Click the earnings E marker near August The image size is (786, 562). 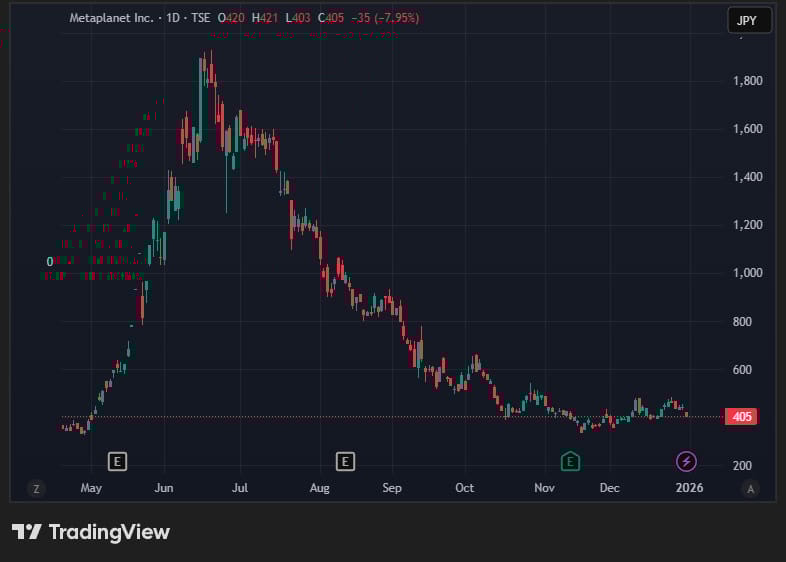pyautogui.click(x=345, y=461)
